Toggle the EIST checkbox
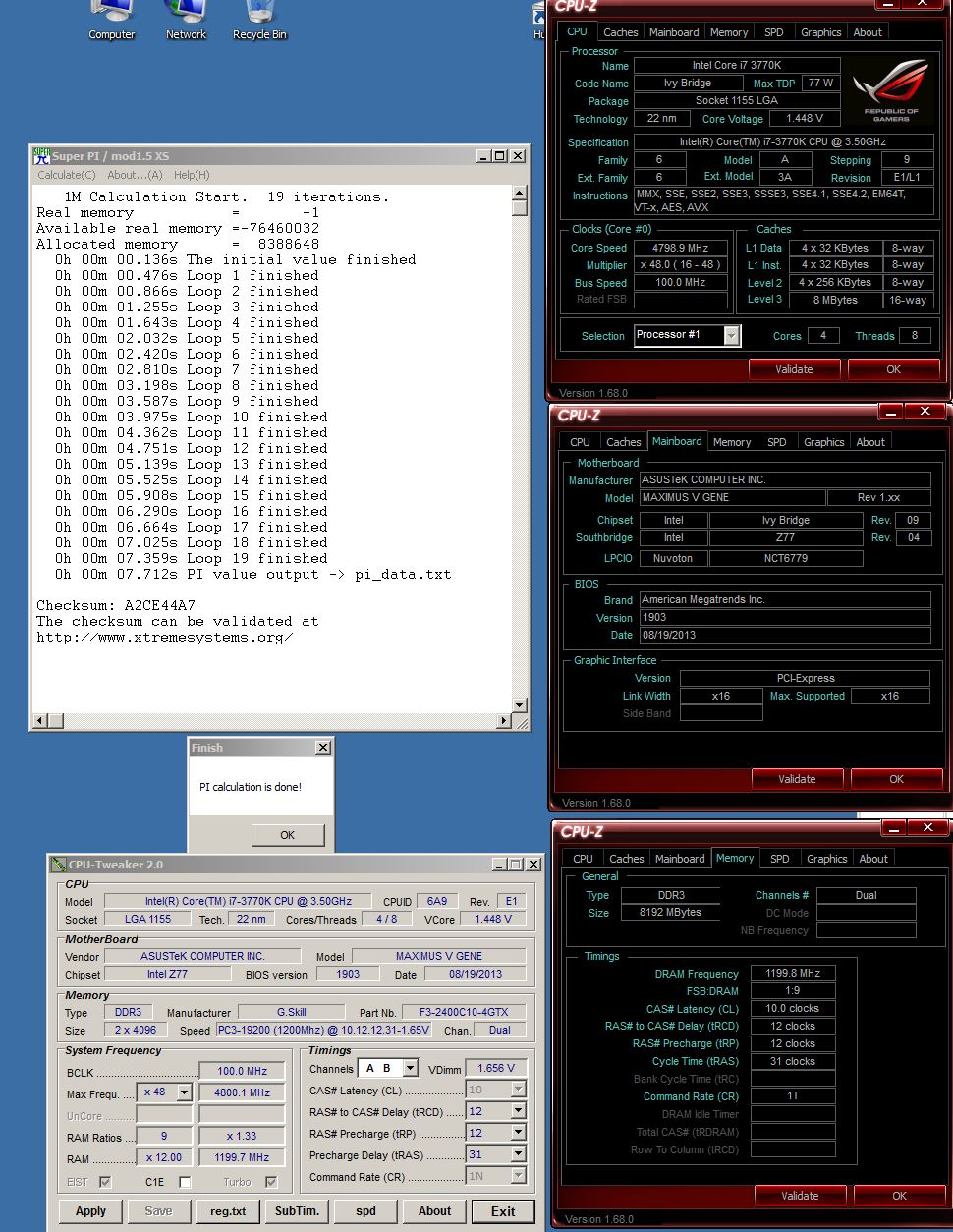953x1232 pixels. [106, 1182]
